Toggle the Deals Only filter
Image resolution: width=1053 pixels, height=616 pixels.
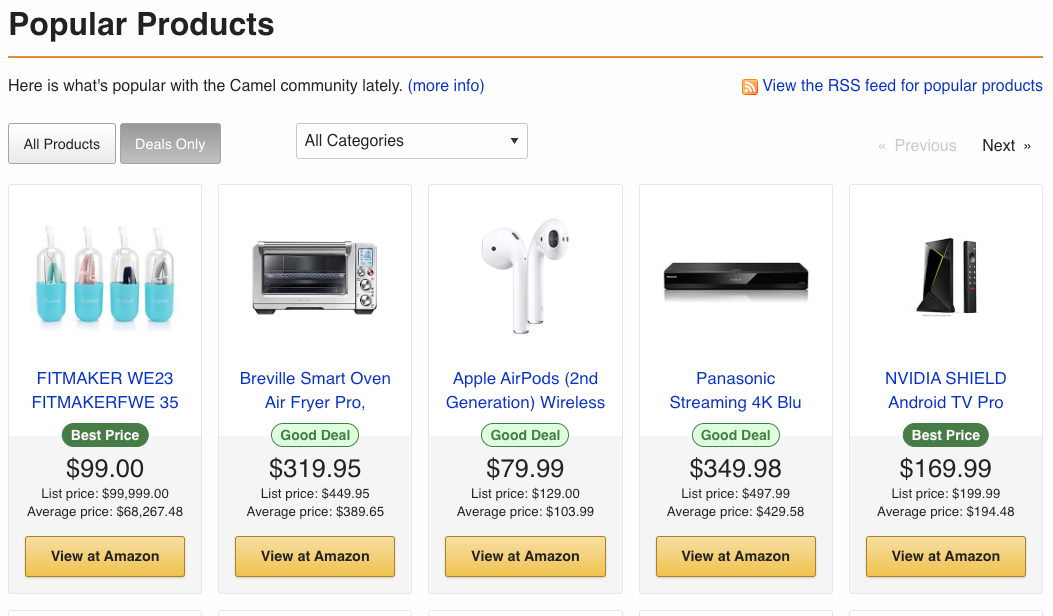pyautogui.click(x=170, y=144)
